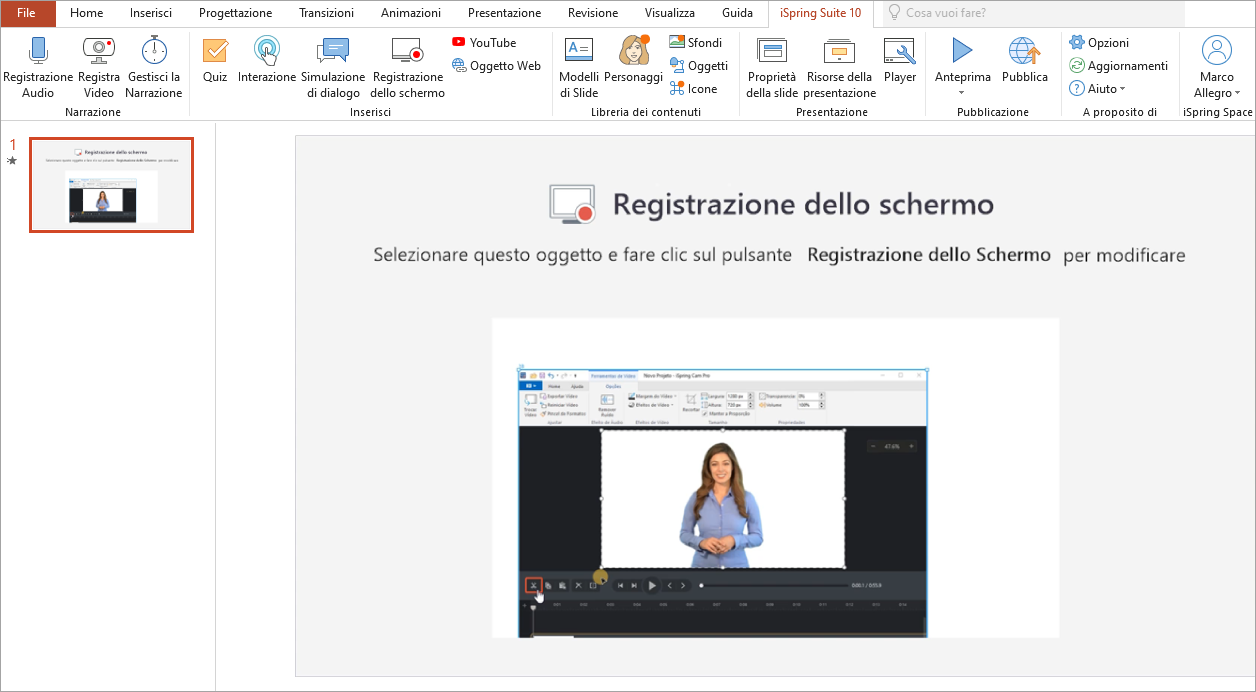Click the Registrazione Audio microphone icon
Viewport: 1256px width, 692px height.
pyautogui.click(x=38, y=50)
